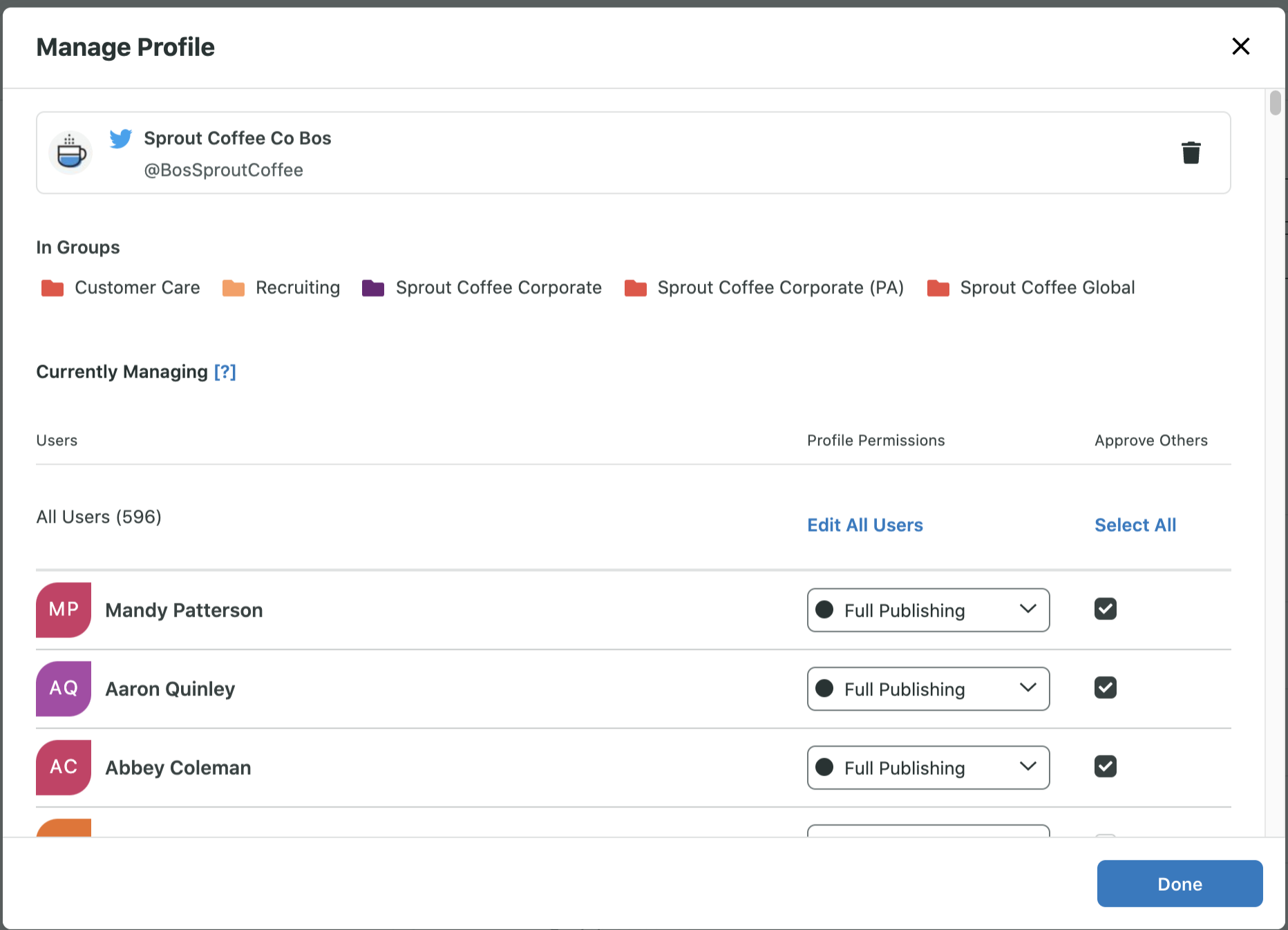Click the Sprout Coffee Global group label
The image size is (1288, 930).
[1048, 287]
